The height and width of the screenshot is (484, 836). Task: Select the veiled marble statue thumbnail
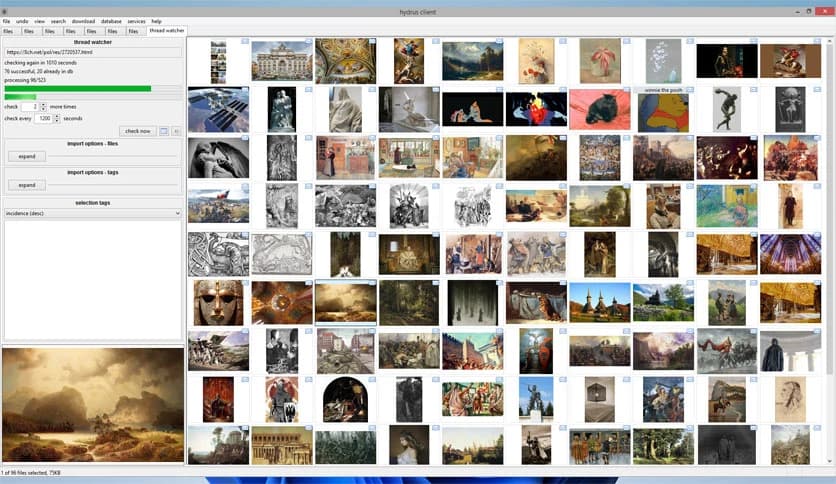pyautogui.click(x=345, y=109)
